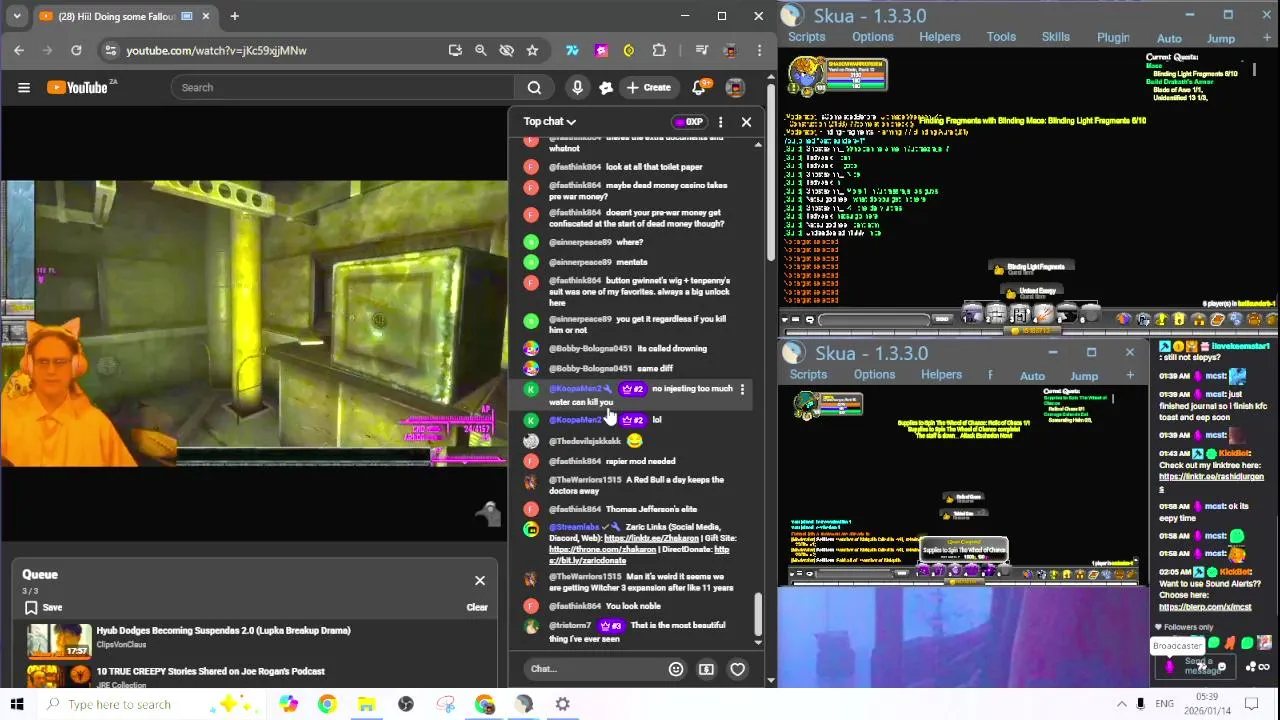Open YouTube notifications bell
1280x720 pixels.
pos(699,87)
